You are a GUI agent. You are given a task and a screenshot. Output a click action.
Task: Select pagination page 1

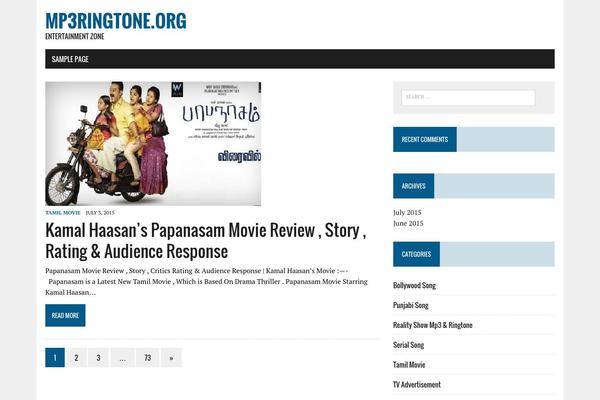tap(55, 358)
